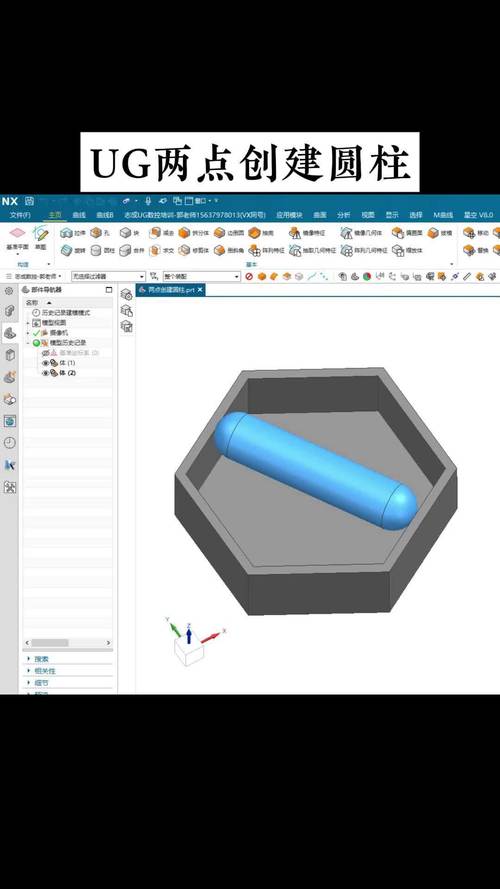Open the 无选择过滤器 selection filter dropdown
The height and width of the screenshot is (889, 500).
coord(108,277)
